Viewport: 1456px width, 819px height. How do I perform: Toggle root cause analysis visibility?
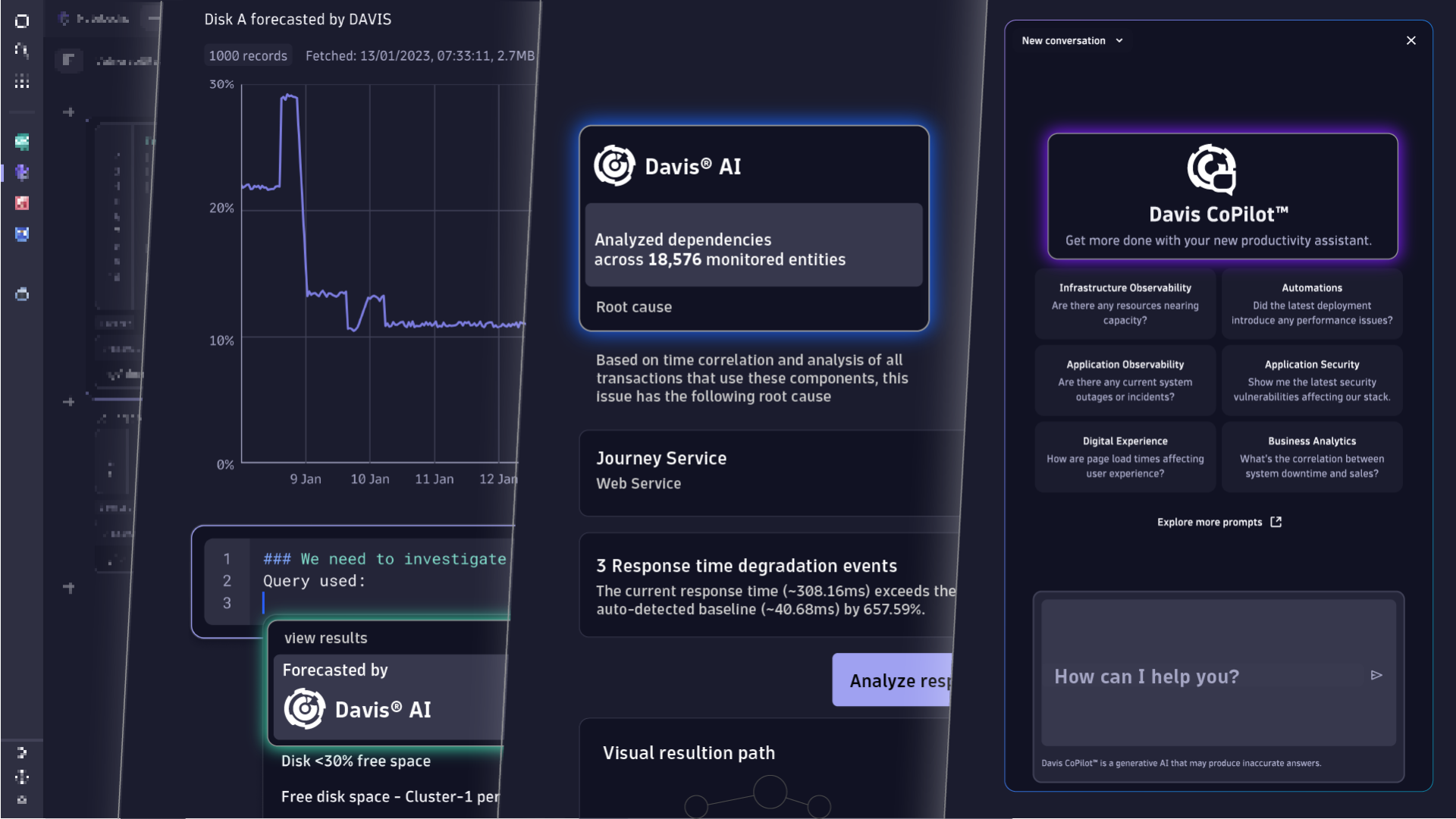click(634, 307)
